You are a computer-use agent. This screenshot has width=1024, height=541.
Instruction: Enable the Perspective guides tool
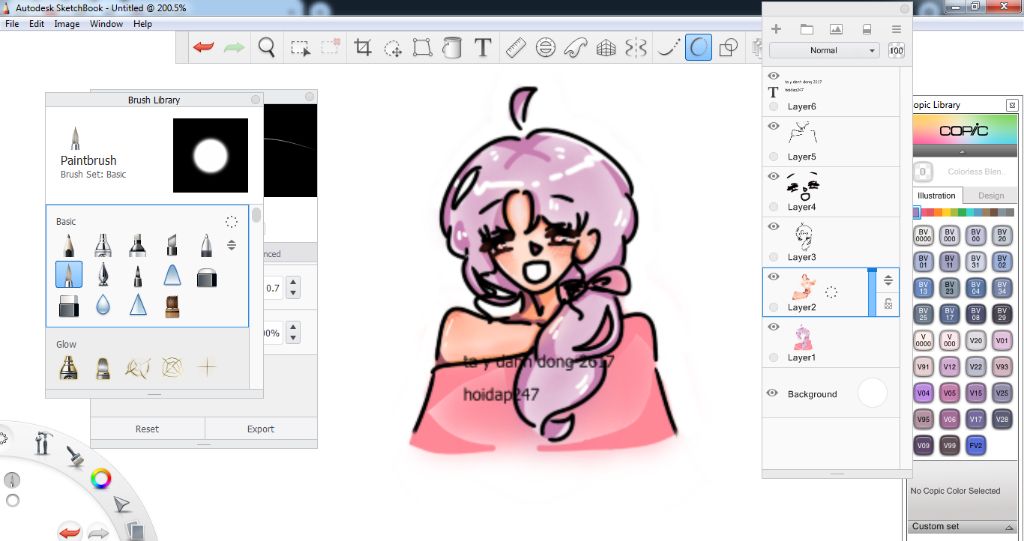click(x=606, y=48)
